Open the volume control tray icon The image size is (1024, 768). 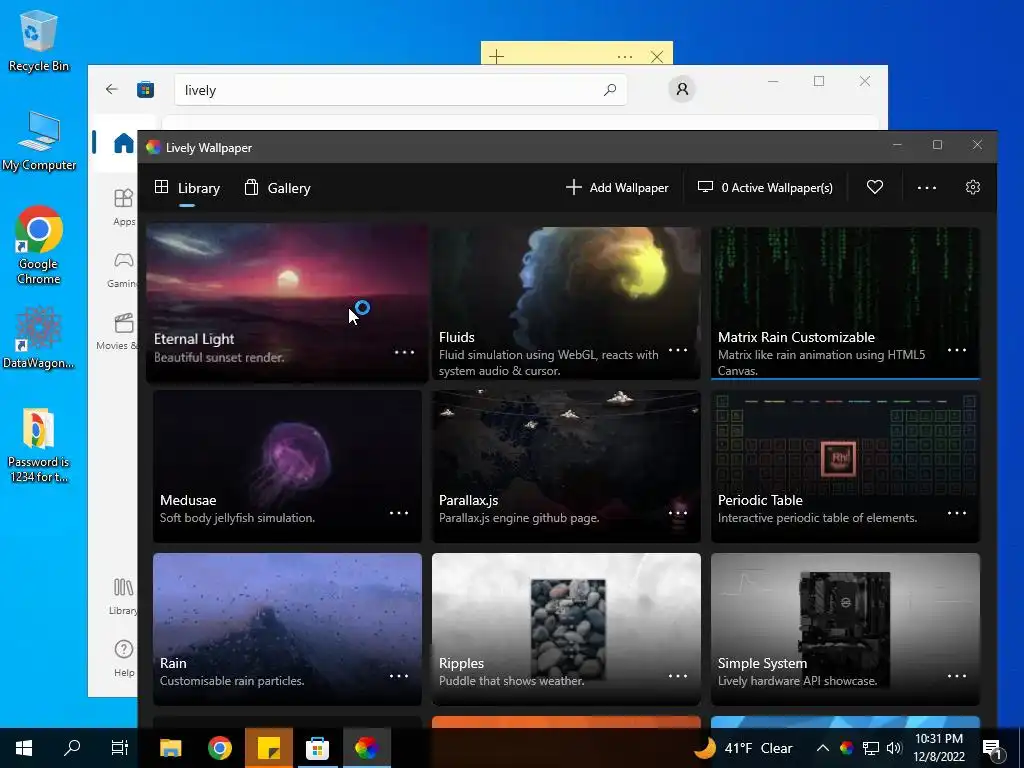[894, 748]
